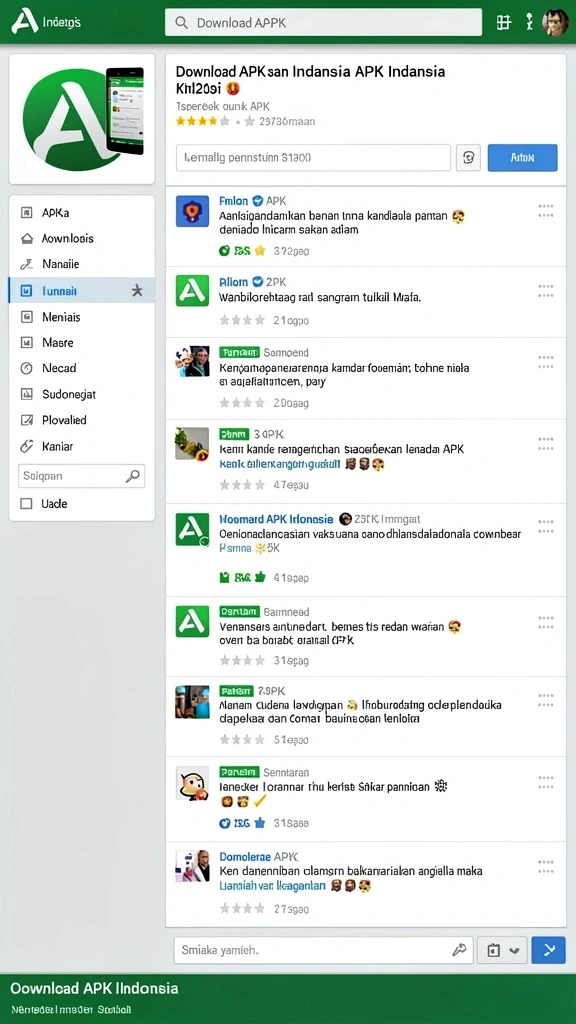Viewport: 576px width, 1024px height.
Task: Select Nanaiie in the sidebar
Action: tap(82, 264)
